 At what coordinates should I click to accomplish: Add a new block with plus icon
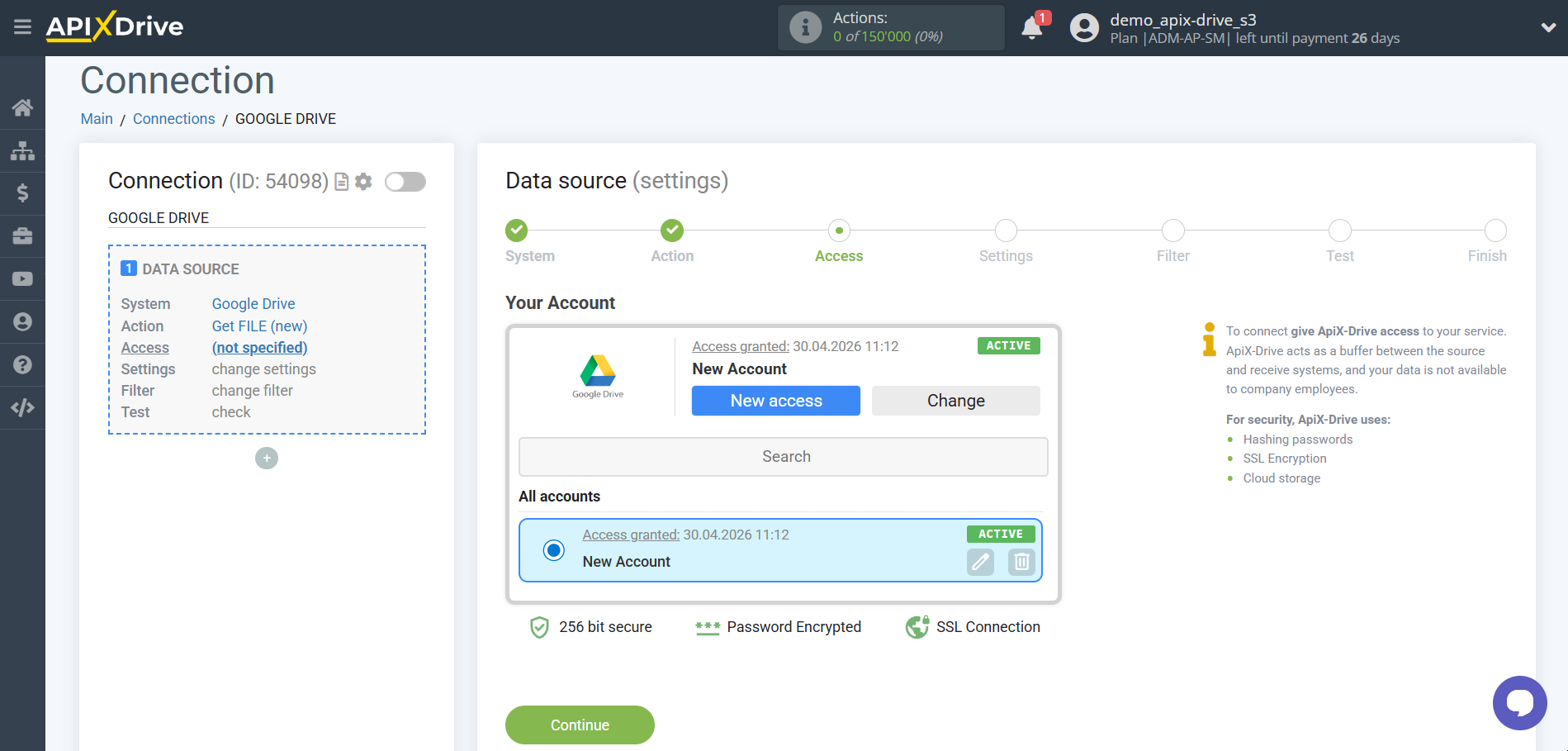(x=267, y=458)
